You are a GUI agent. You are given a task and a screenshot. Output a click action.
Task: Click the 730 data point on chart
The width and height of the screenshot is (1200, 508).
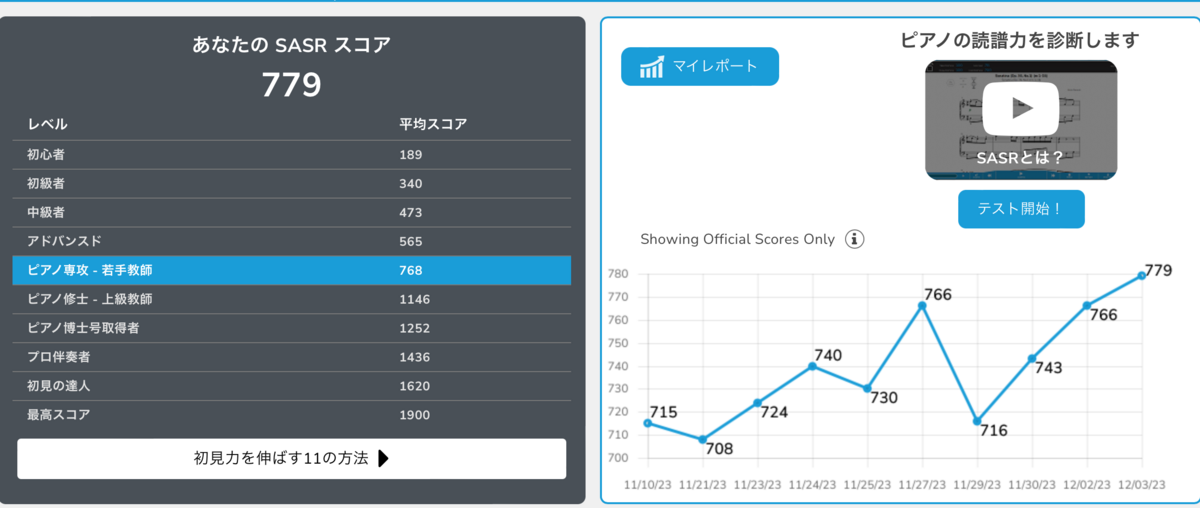[867, 388]
